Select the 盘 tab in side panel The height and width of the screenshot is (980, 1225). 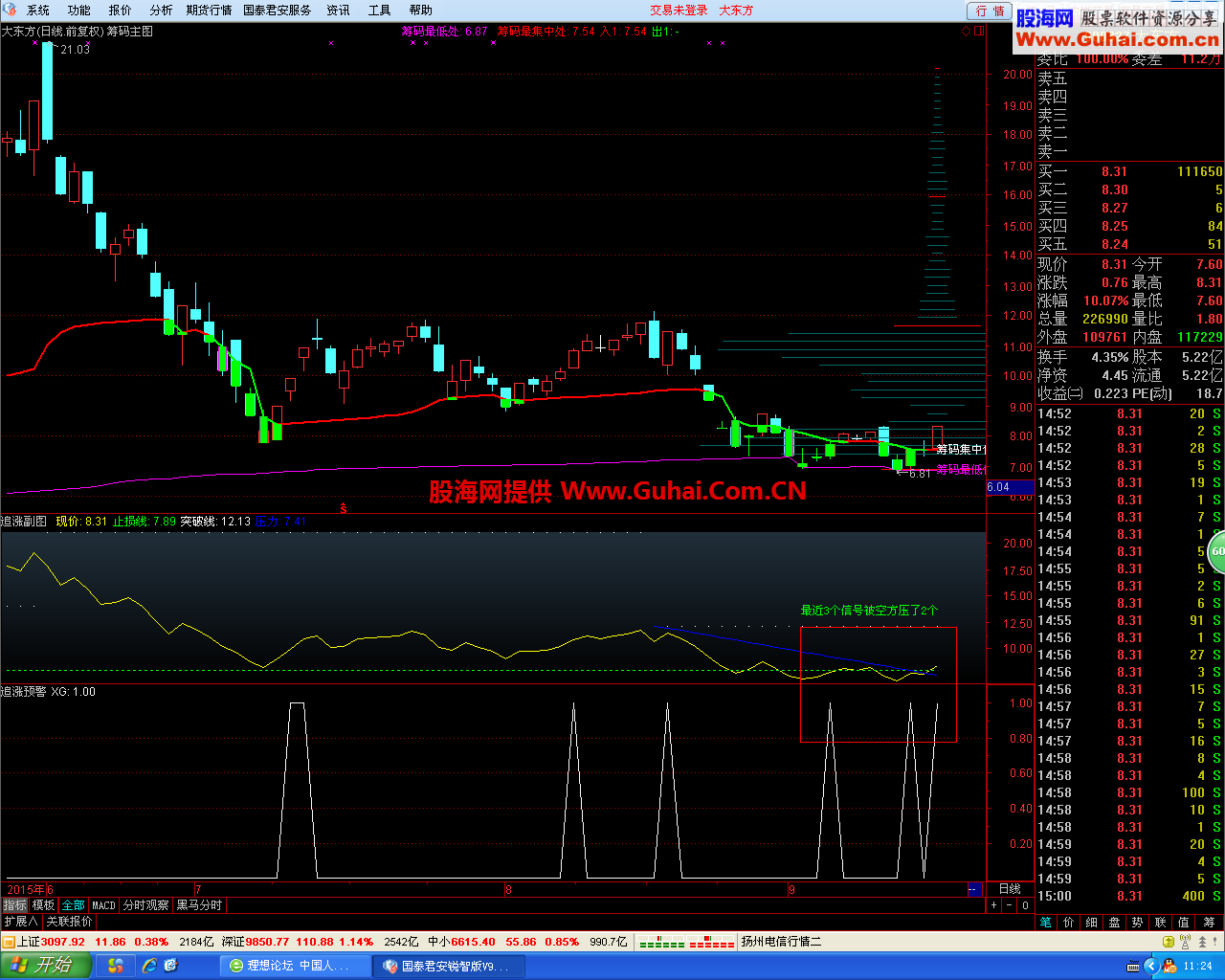(1115, 923)
